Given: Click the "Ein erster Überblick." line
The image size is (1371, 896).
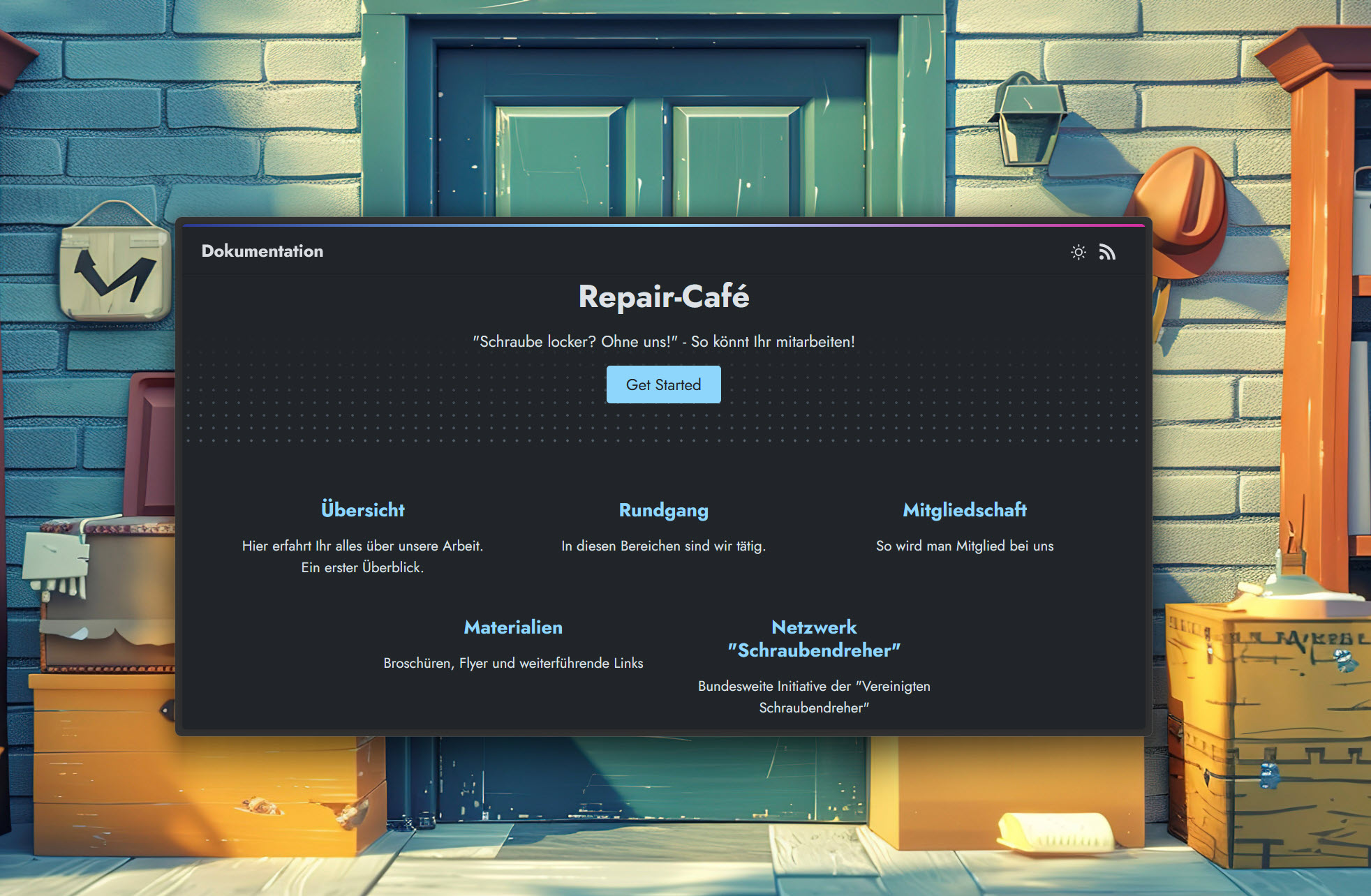Looking at the screenshot, I should point(362,567).
